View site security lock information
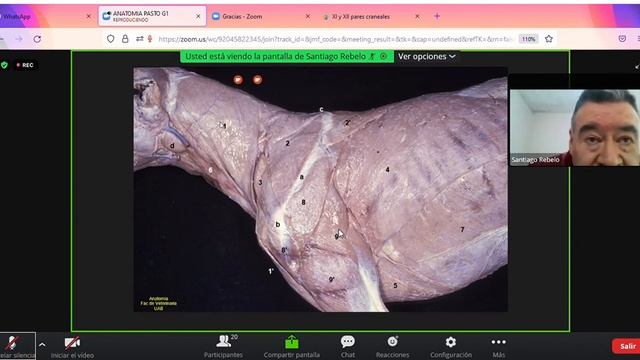The width and height of the screenshot is (640, 360). coord(125,39)
